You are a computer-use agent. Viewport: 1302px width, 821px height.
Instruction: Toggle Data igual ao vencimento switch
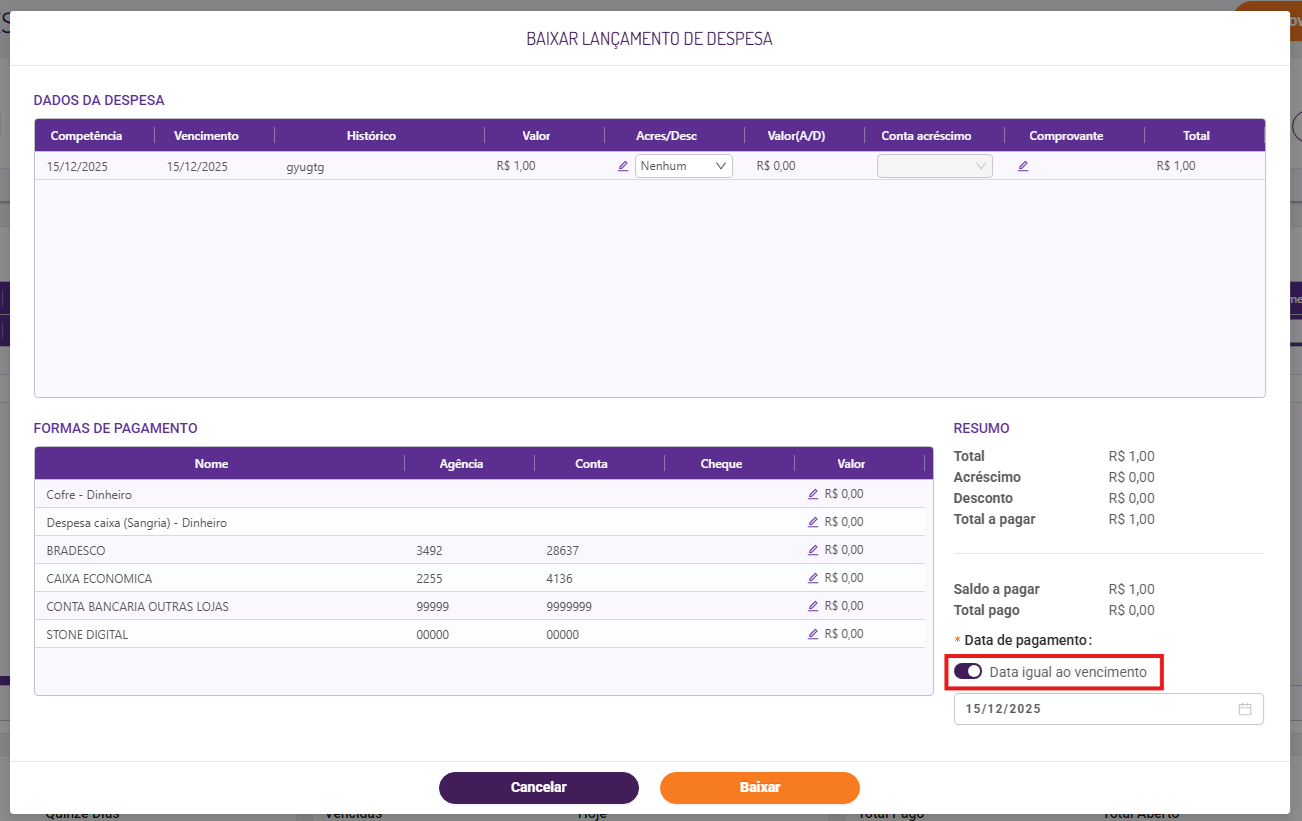pos(968,671)
